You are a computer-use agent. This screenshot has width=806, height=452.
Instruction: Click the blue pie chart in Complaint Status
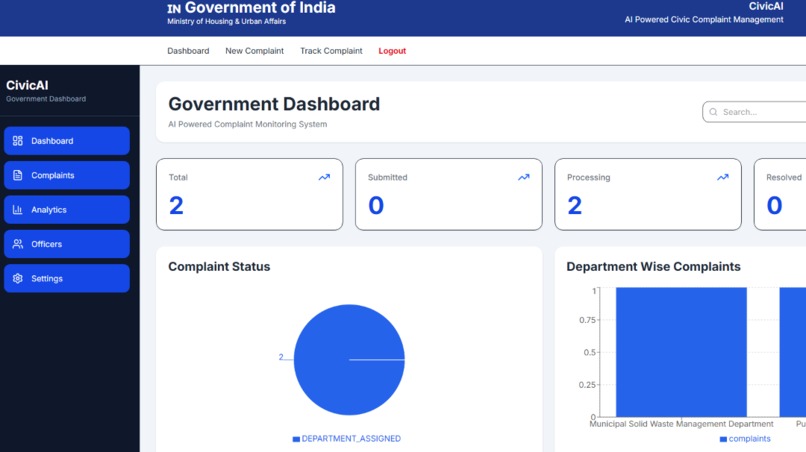(x=349, y=360)
